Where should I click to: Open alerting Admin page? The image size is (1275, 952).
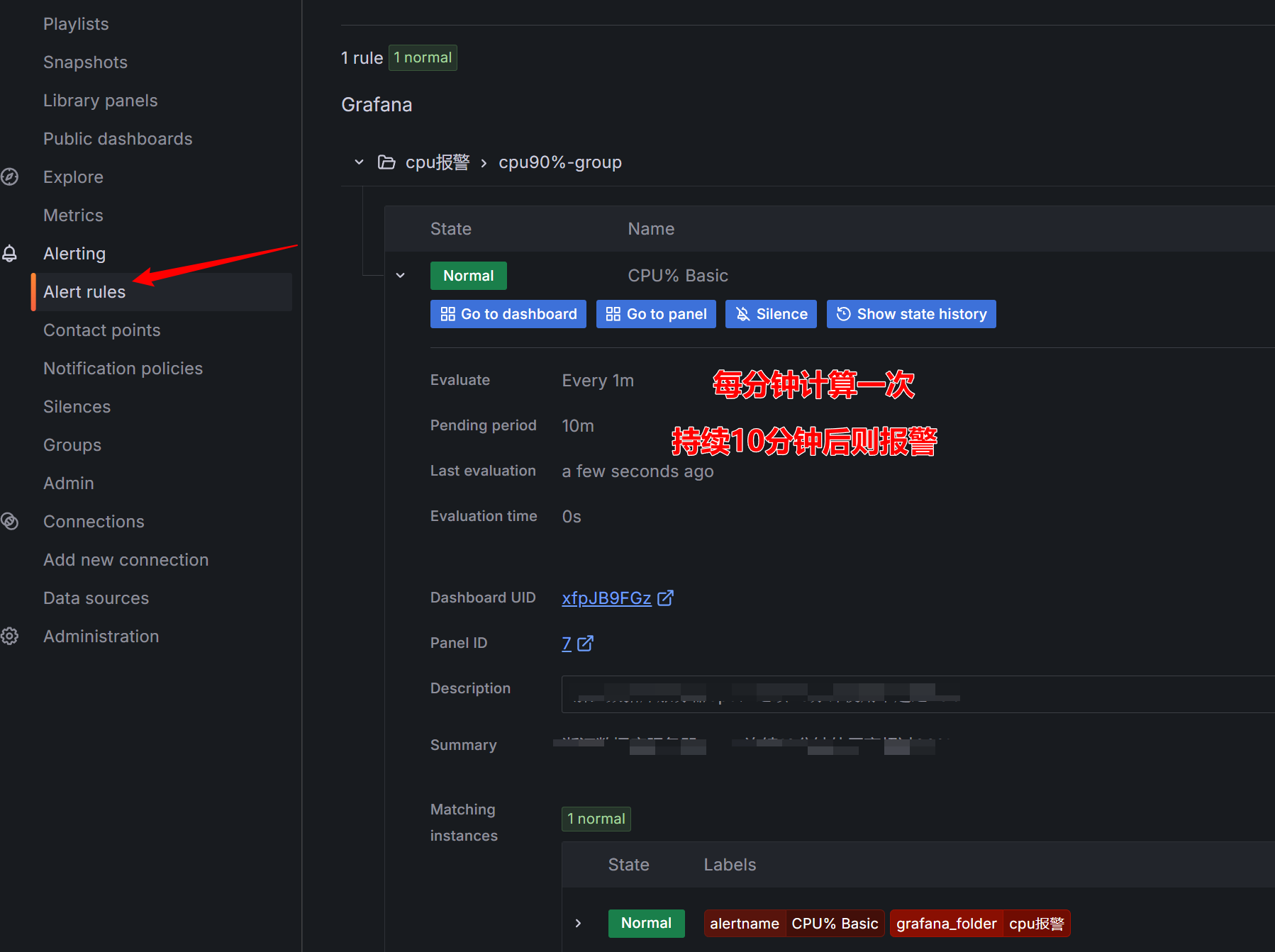click(x=68, y=483)
